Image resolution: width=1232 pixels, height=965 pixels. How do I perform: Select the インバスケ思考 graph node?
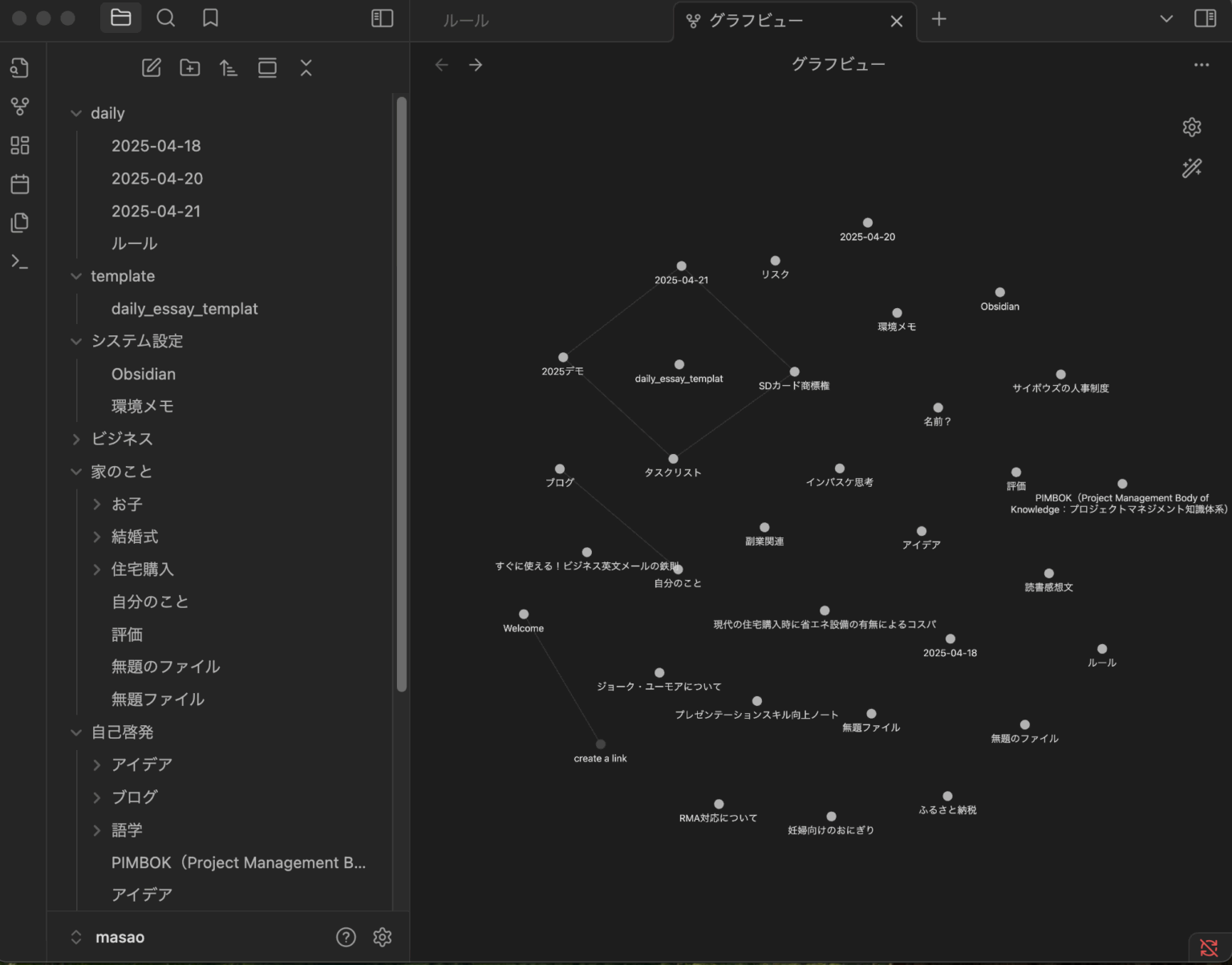click(x=840, y=468)
